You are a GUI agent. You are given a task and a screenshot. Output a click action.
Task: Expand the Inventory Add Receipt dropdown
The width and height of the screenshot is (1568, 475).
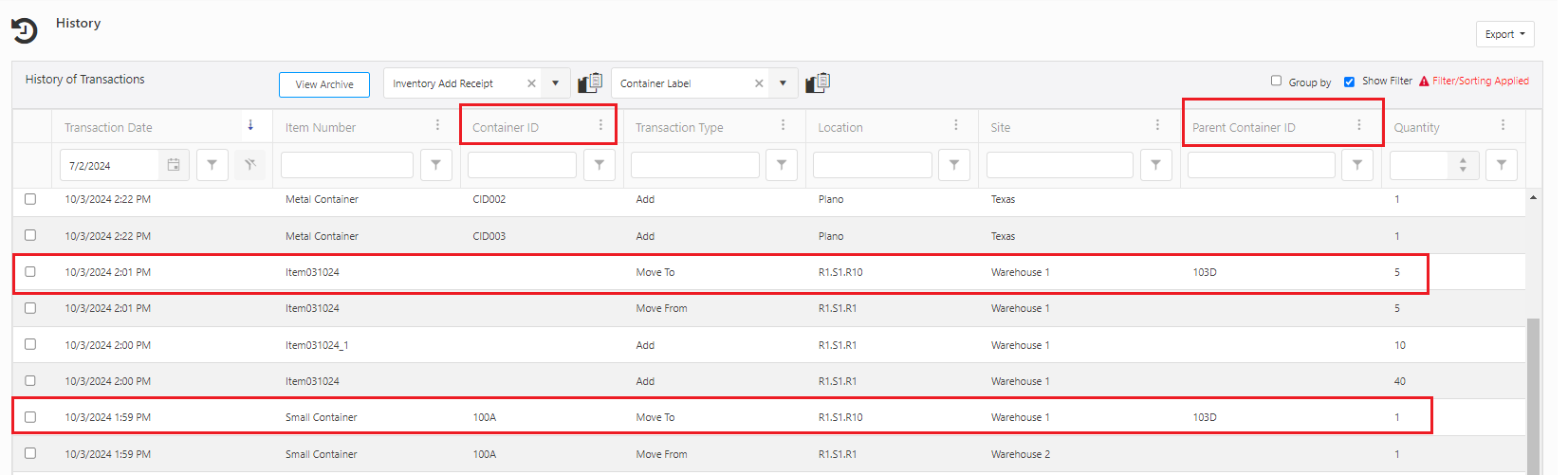[x=555, y=83]
